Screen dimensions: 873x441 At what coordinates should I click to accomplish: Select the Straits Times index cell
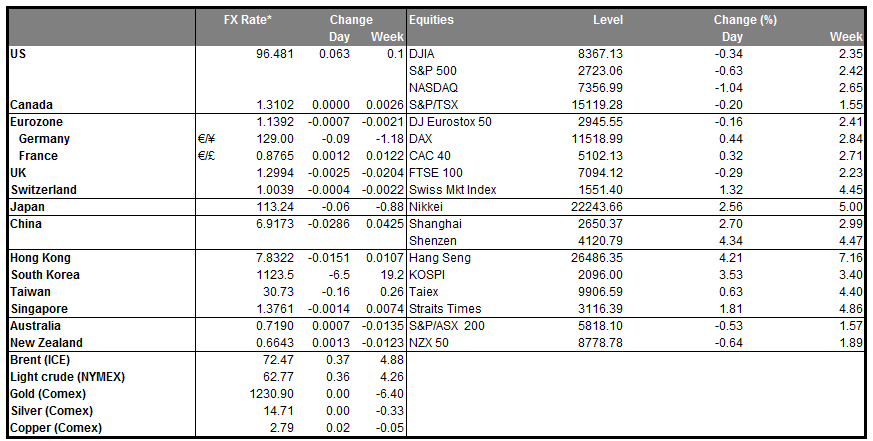tap(445, 309)
